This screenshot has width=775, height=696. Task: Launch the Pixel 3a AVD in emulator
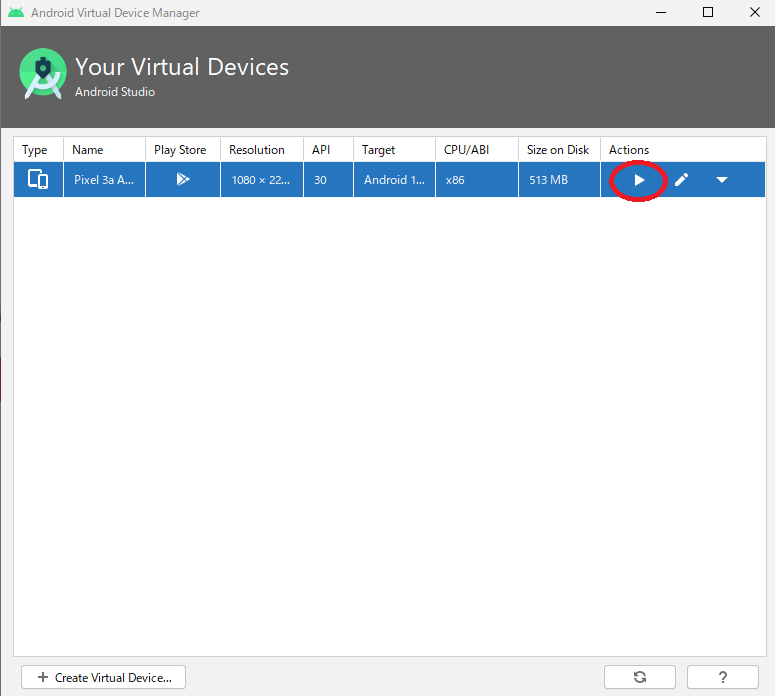[x=639, y=180]
